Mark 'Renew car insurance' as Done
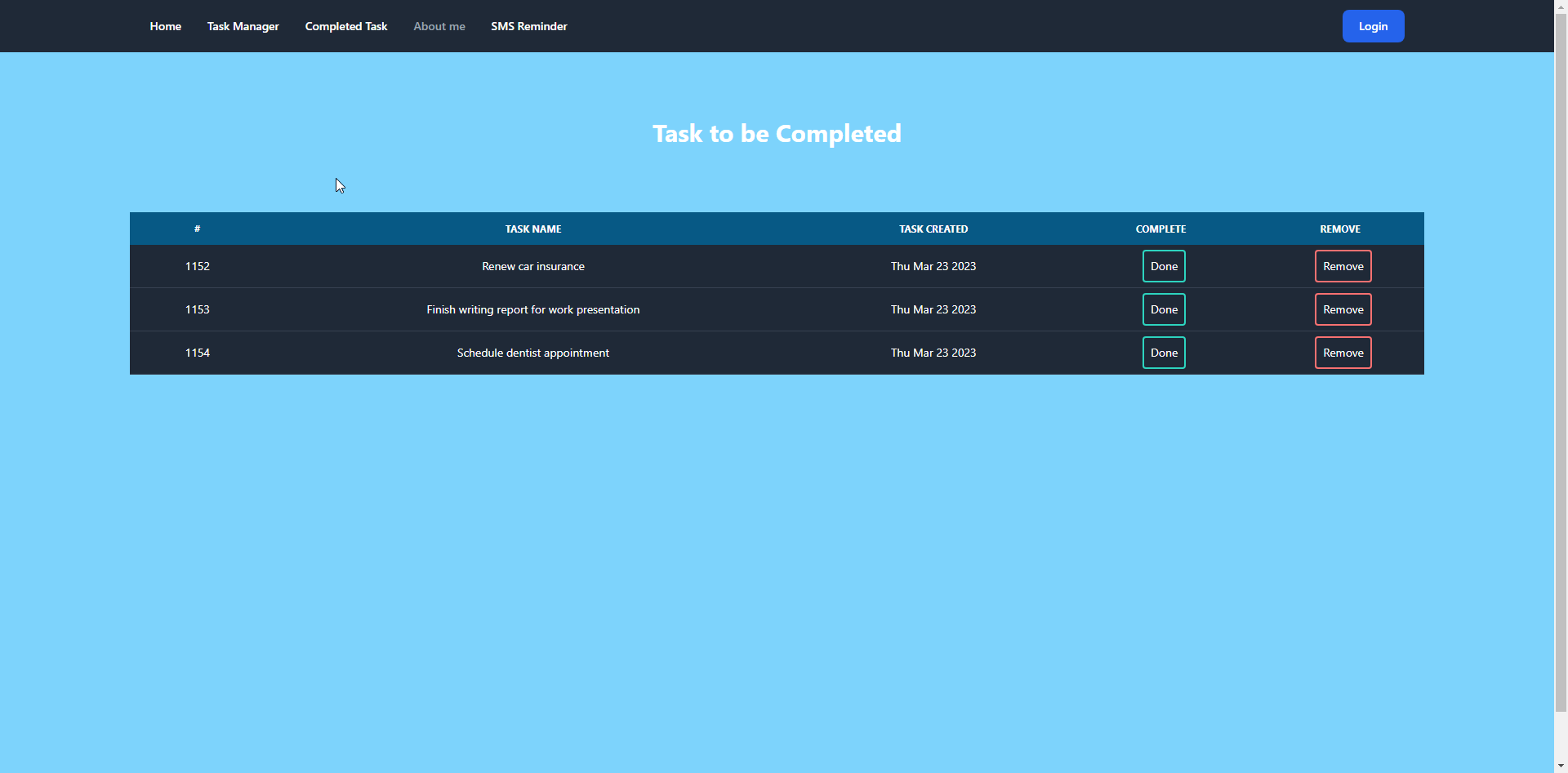Viewport: 1568px width, 773px height. click(1163, 265)
